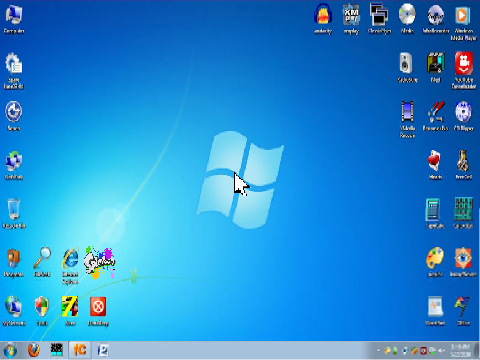Click the Windows Start orb

click(x=10, y=350)
